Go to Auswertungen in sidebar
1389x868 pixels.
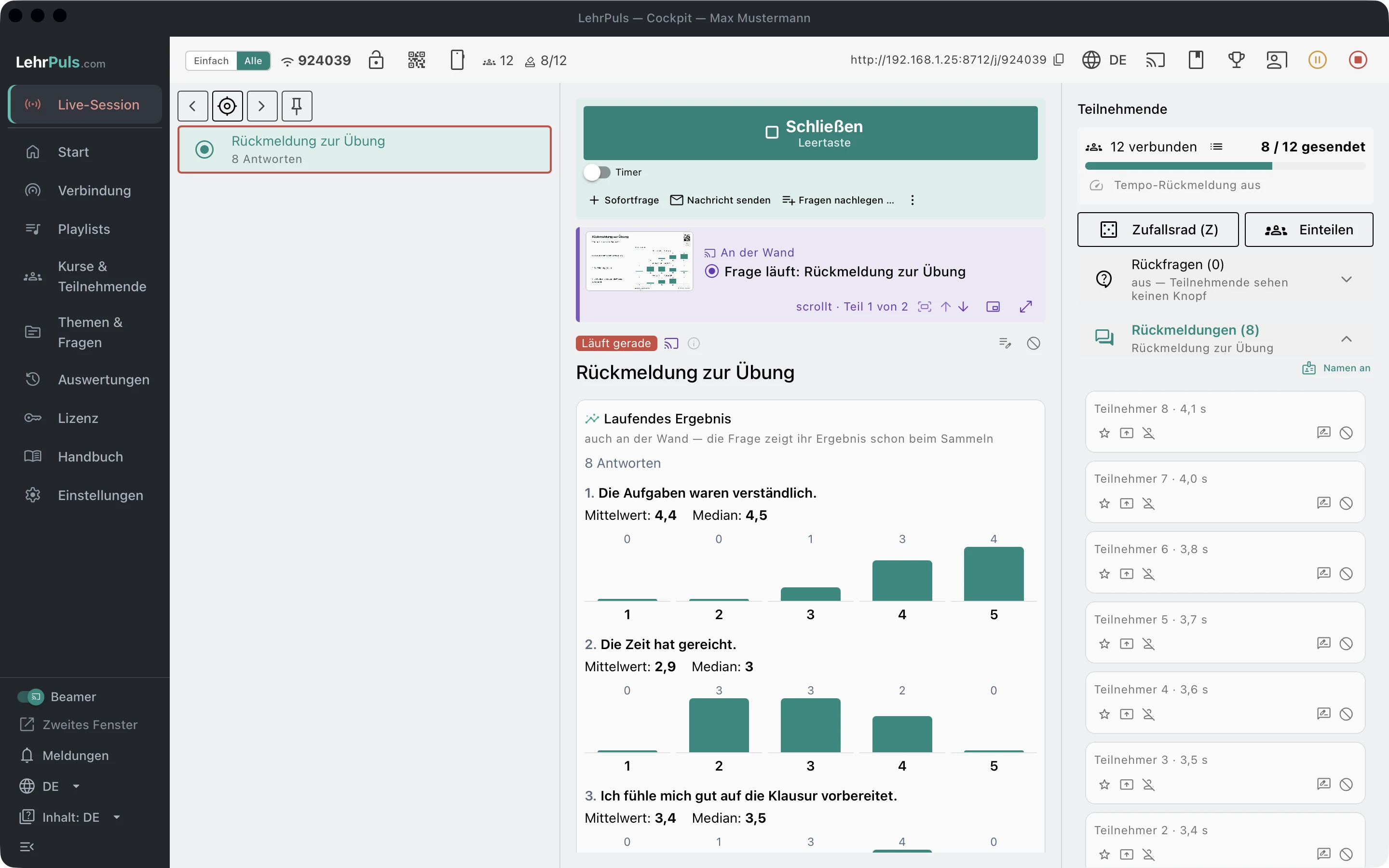pyautogui.click(x=85, y=380)
